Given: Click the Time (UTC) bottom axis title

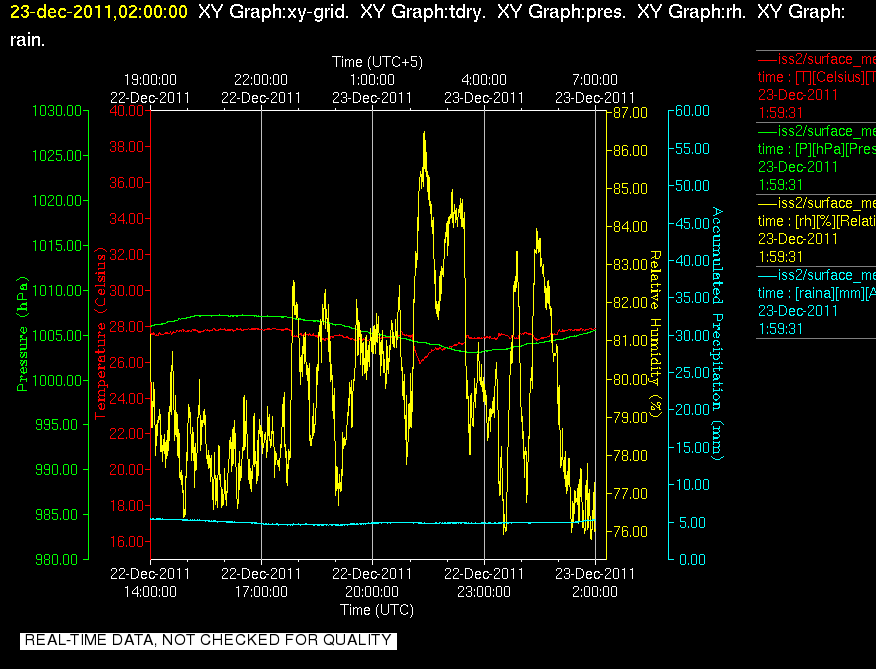Looking at the screenshot, I should pyautogui.click(x=377, y=610).
